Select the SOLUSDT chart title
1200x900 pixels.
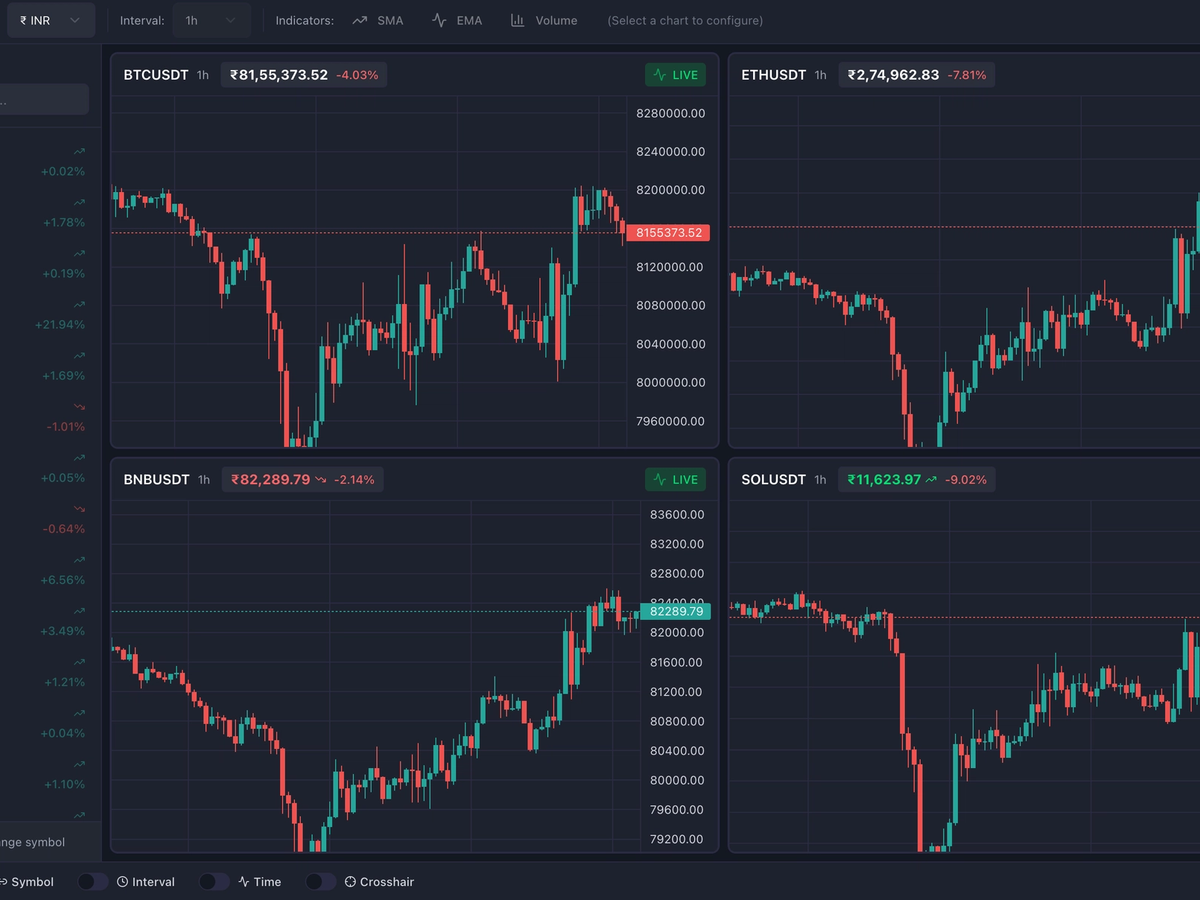[x=773, y=480]
